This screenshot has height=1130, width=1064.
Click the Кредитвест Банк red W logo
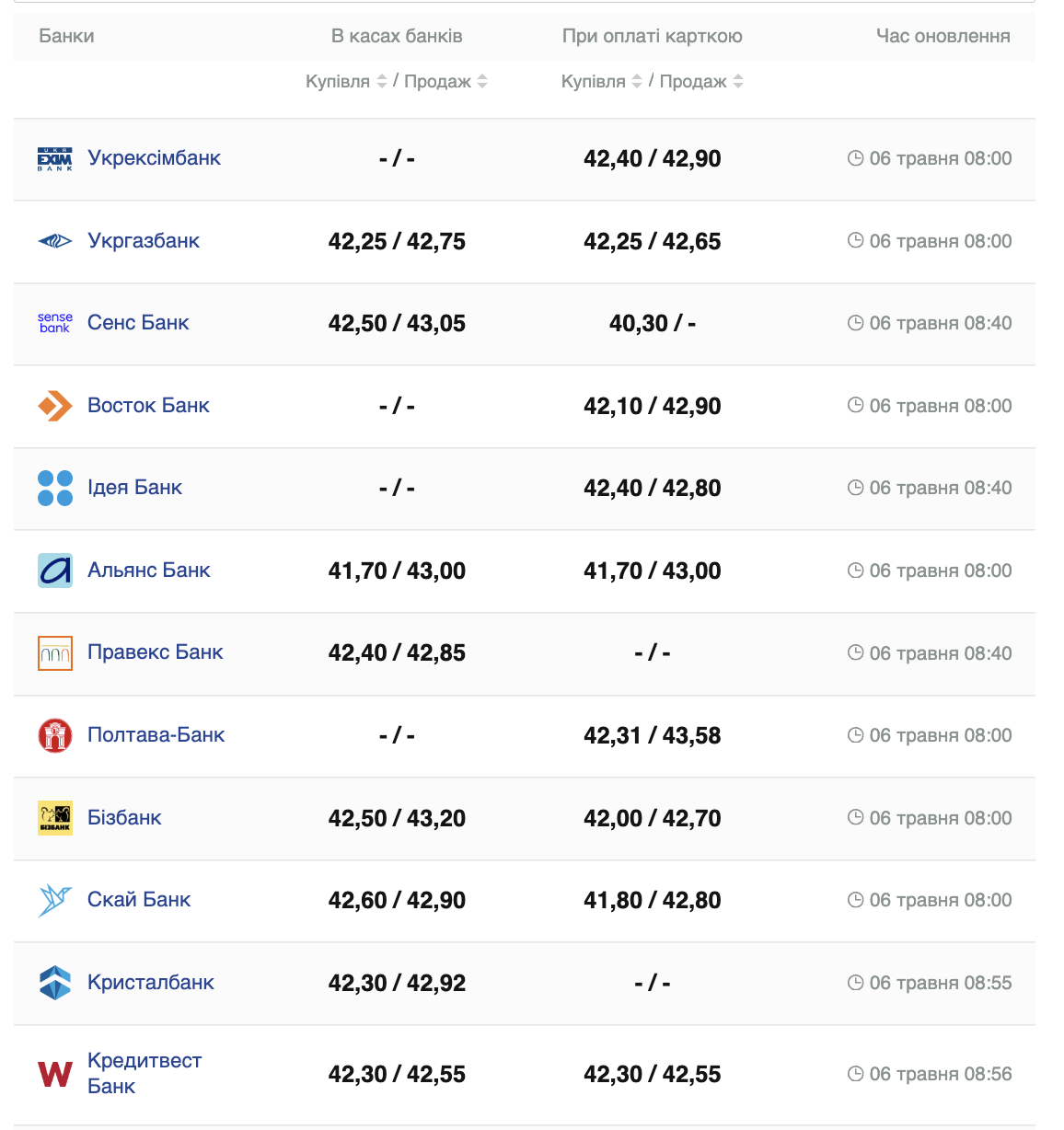click(x=54, y=1074)
